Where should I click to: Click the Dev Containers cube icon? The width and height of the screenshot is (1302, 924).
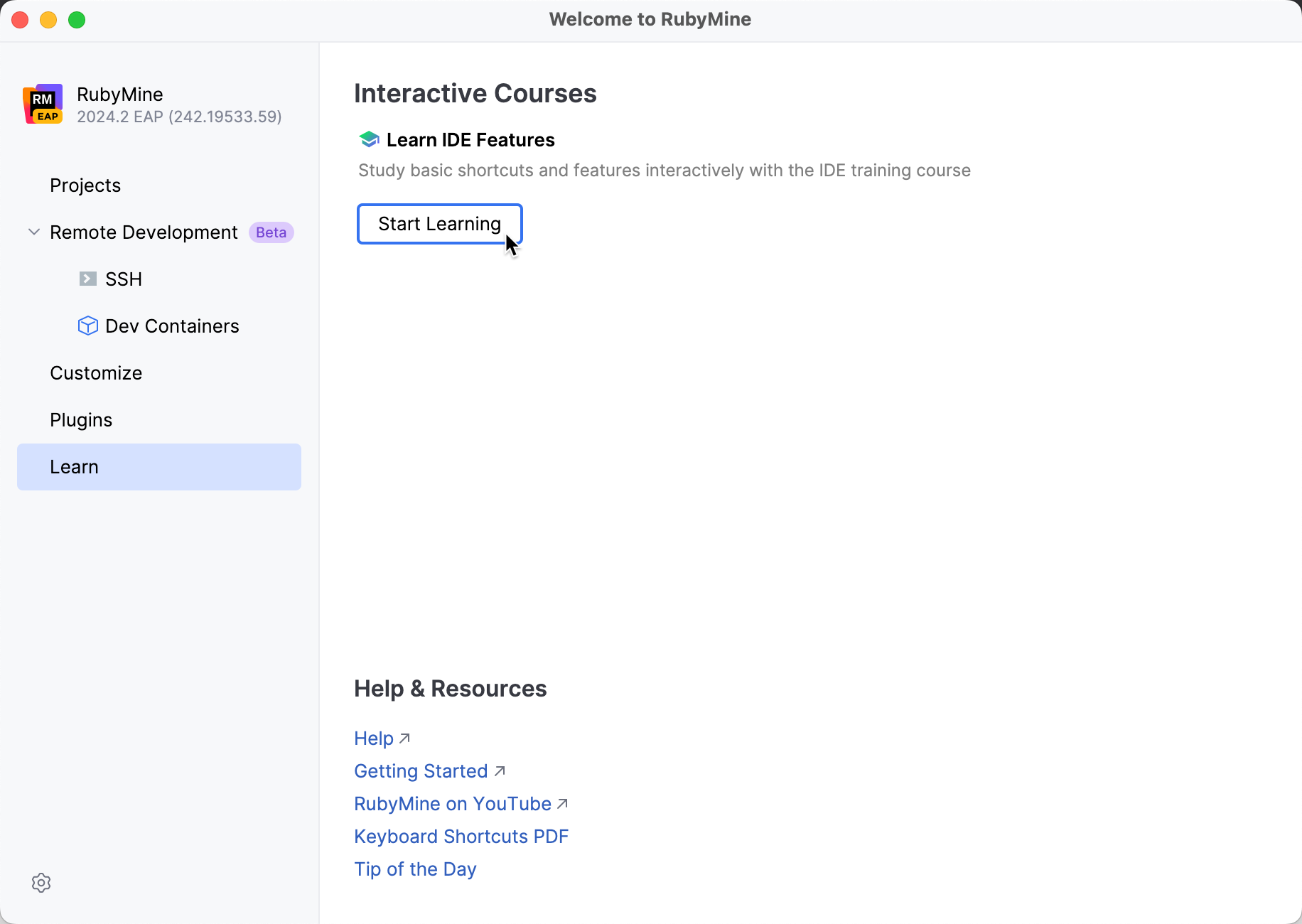(87, 326)
